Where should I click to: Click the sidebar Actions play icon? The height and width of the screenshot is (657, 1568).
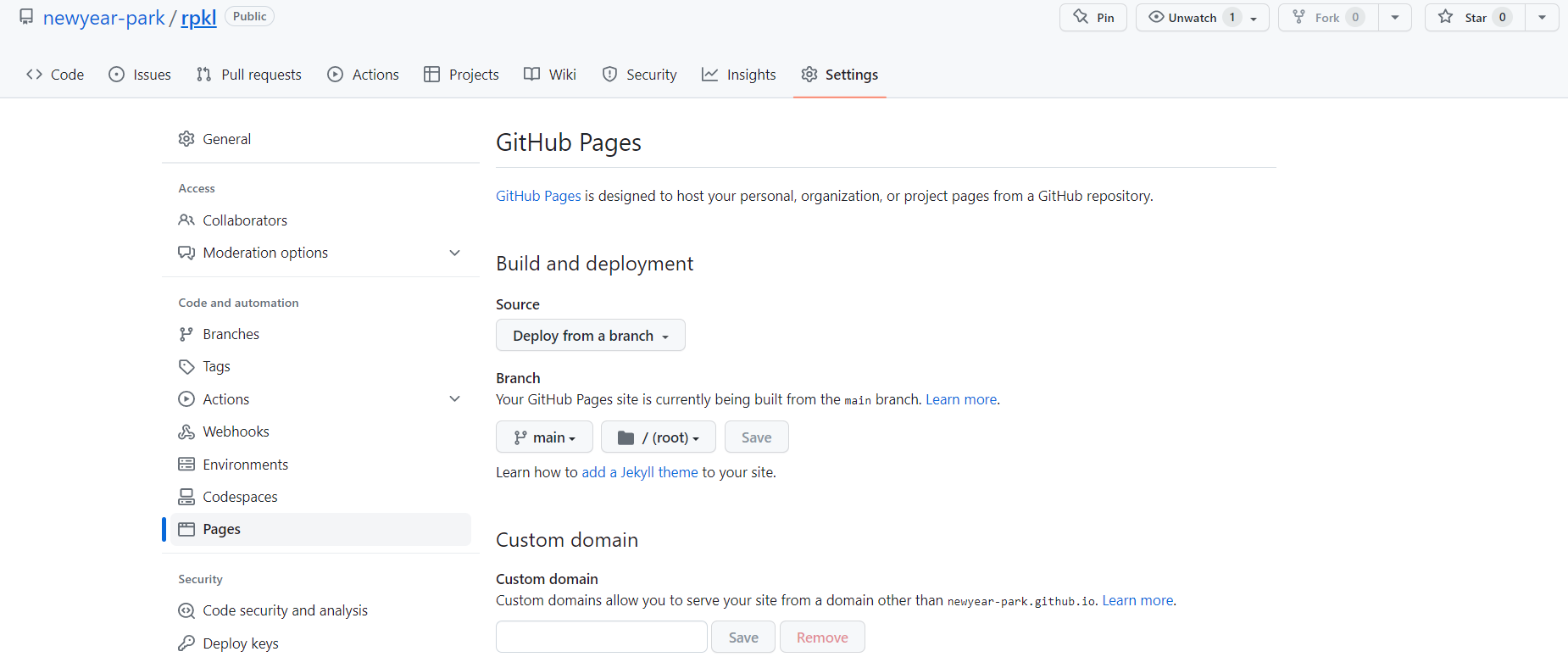186,399
